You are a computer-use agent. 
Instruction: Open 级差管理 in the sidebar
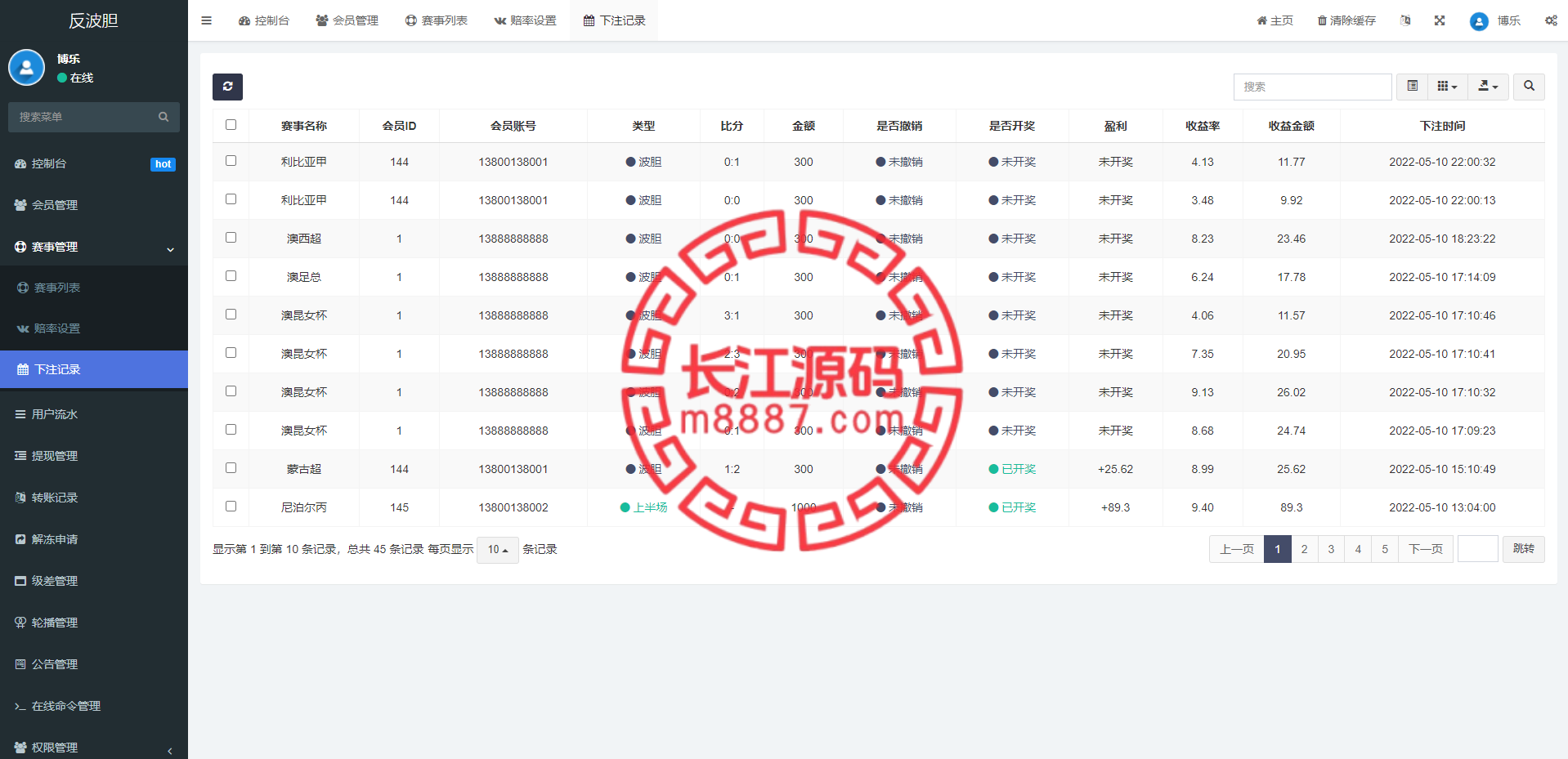pos(94,581)
